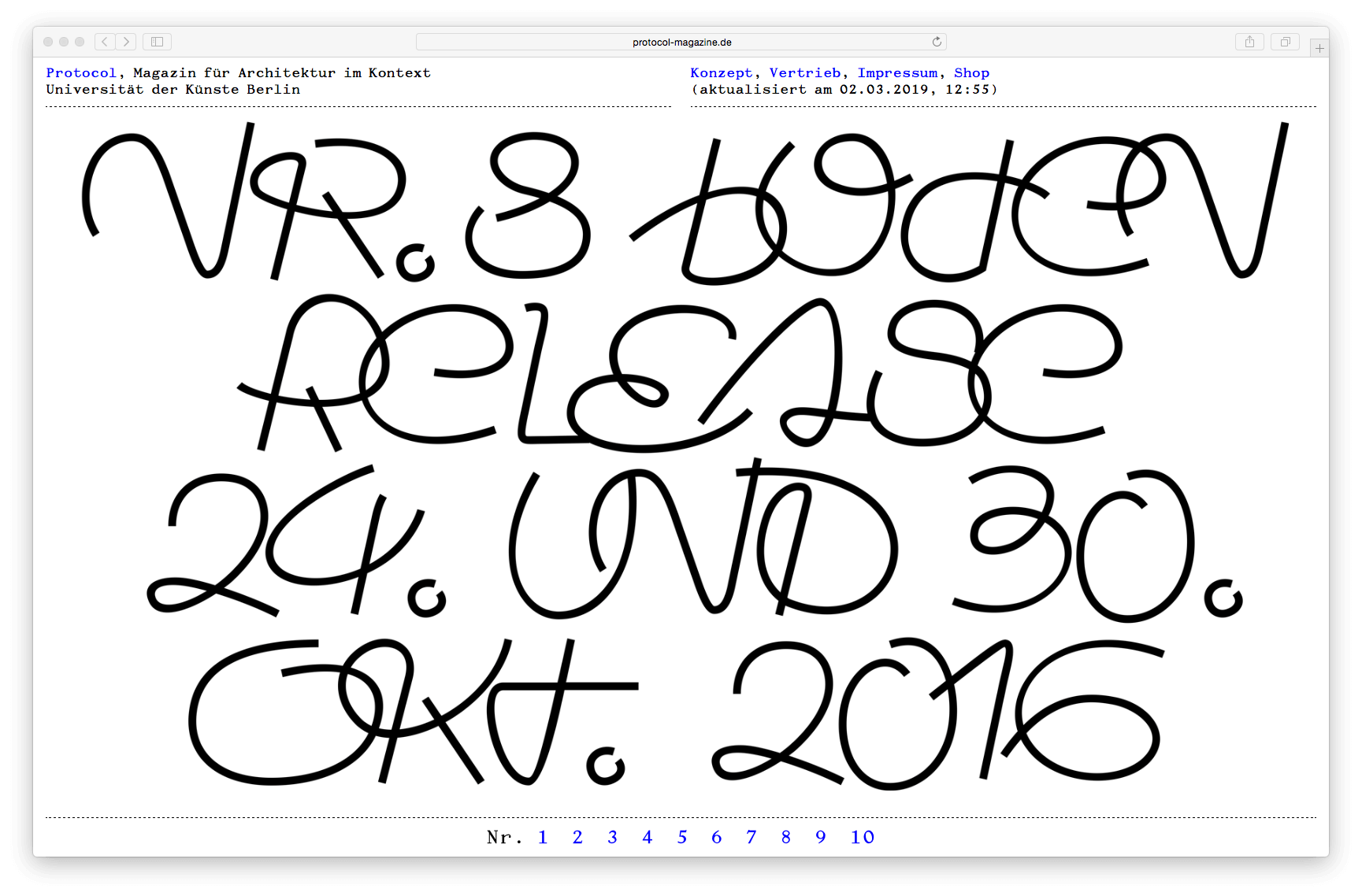Viewport: 1362px width, 896px height.
Task: Open the Protocol home link
Action: 81,72
